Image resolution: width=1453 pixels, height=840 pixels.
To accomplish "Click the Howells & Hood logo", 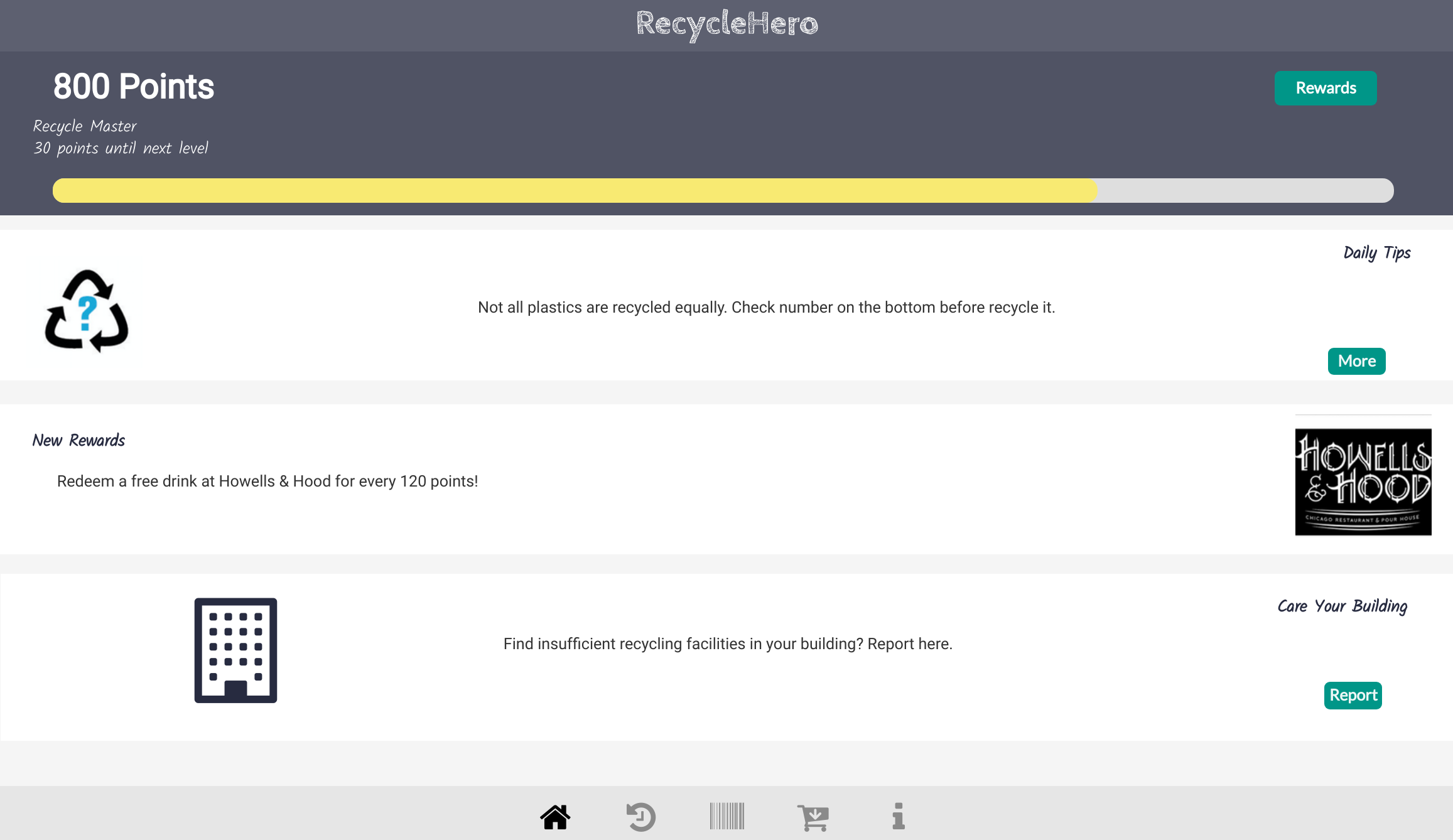I will pos(1363,482).
